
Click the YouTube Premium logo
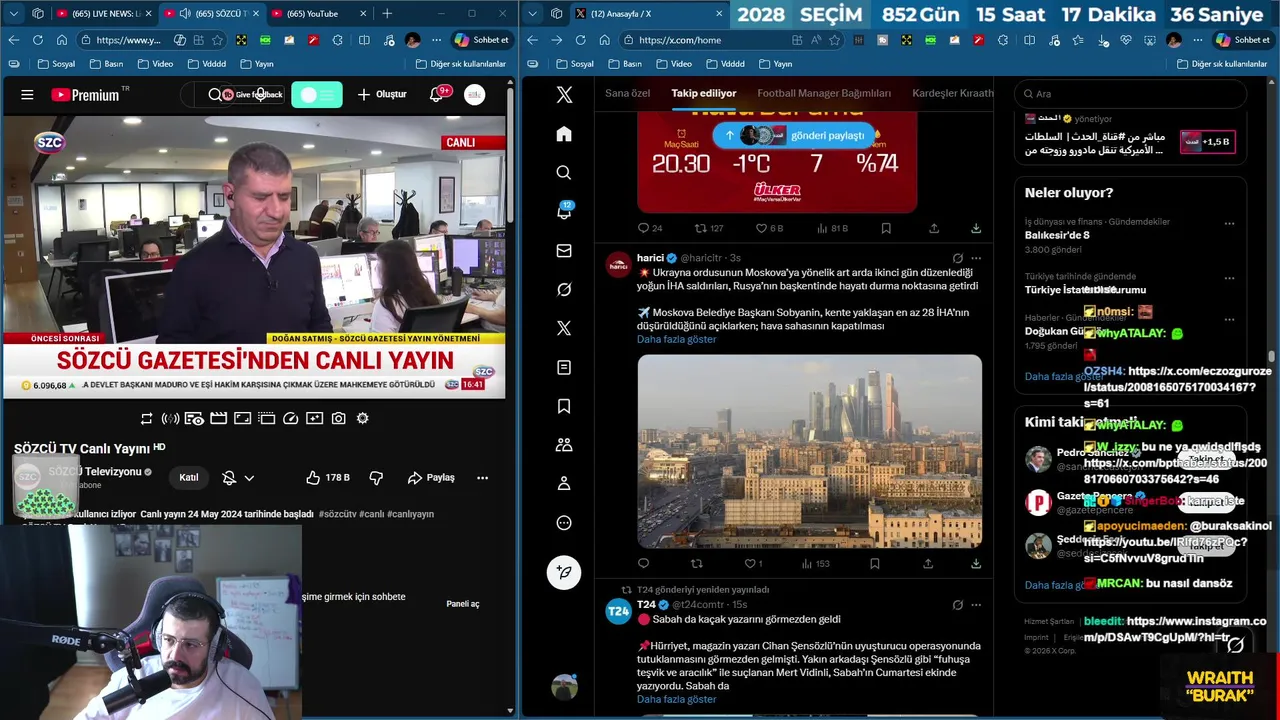click(x=87, y=95)
